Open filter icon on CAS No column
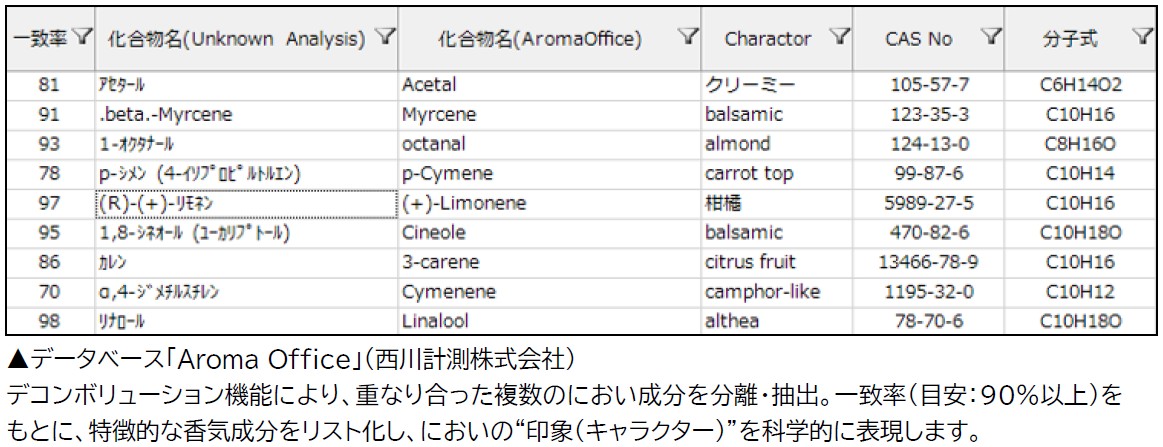 [x=989, y=36]
